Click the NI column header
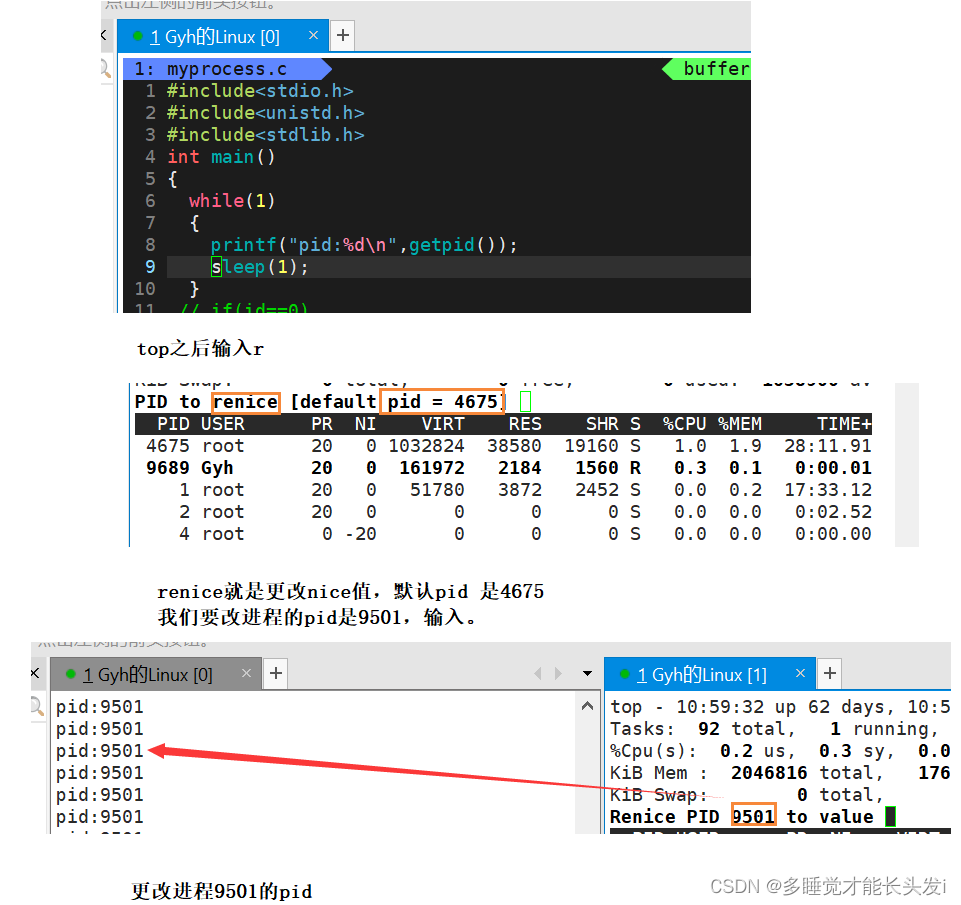Image resolution: width=961 pixels, height=905 pixels. tap(365, 424)
